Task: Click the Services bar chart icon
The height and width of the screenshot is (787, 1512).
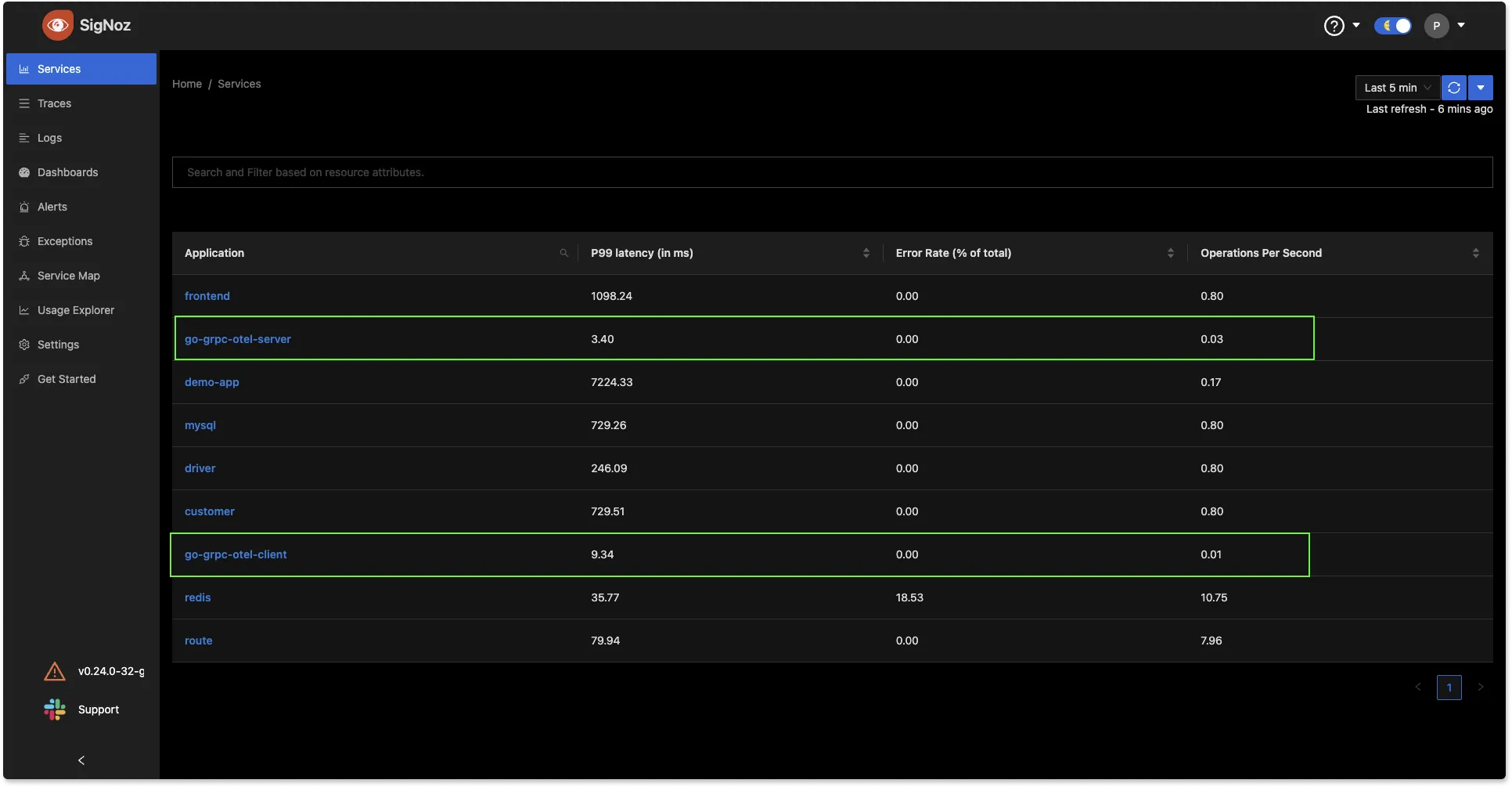Action: point(24,69)
